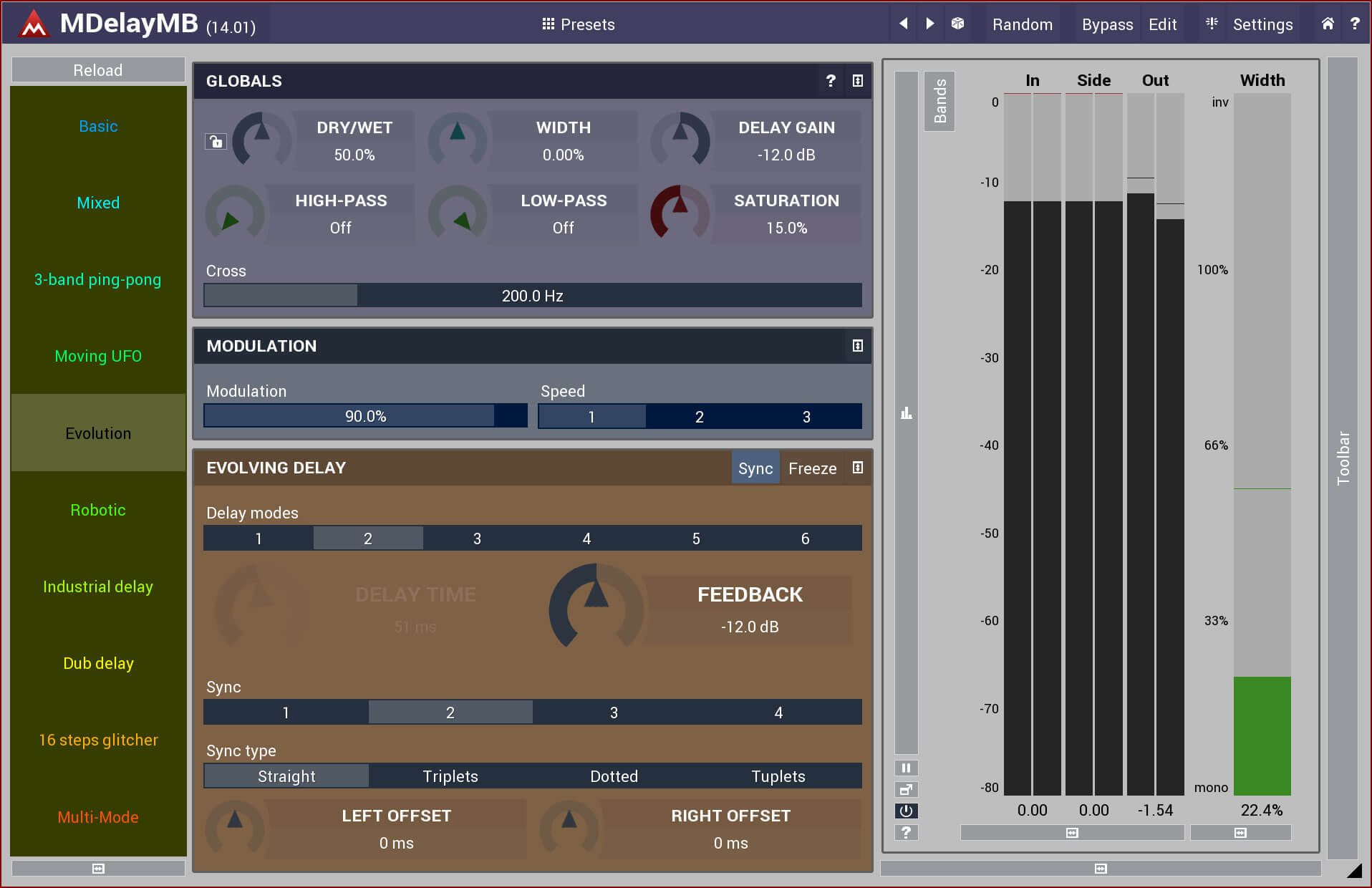Click the Settings sliders icon
This screenshot has height=888, width=1372.
(x=1212, y=24)
